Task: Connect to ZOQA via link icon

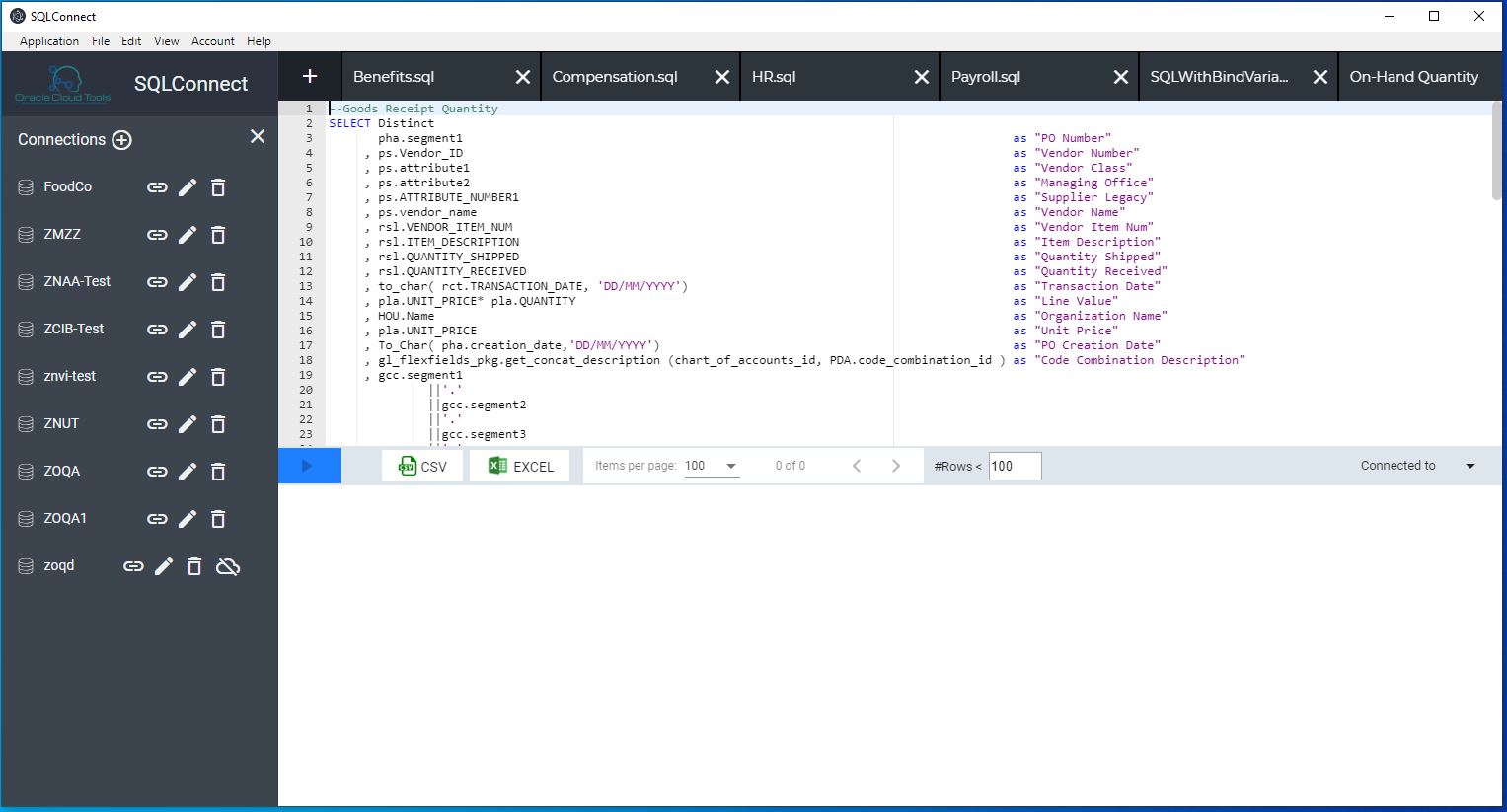Action: 157,472
